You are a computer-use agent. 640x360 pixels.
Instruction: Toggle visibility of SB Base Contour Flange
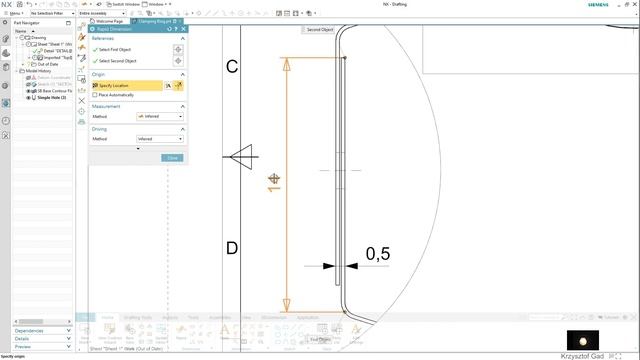[28, 91]
